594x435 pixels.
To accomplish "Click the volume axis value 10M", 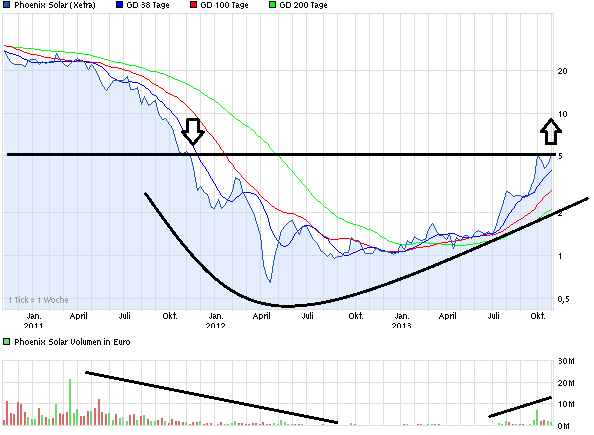I will 566,404.
